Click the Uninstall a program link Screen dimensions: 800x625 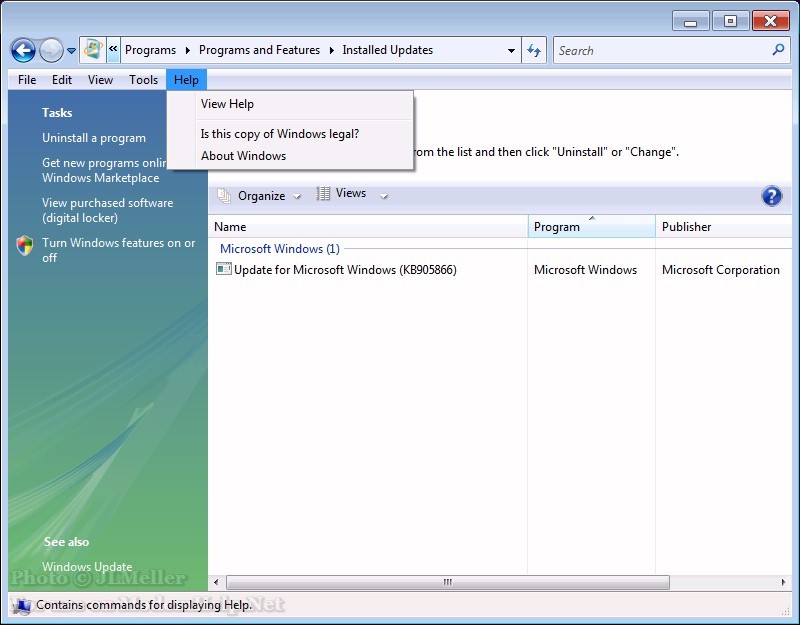point(94,138)
